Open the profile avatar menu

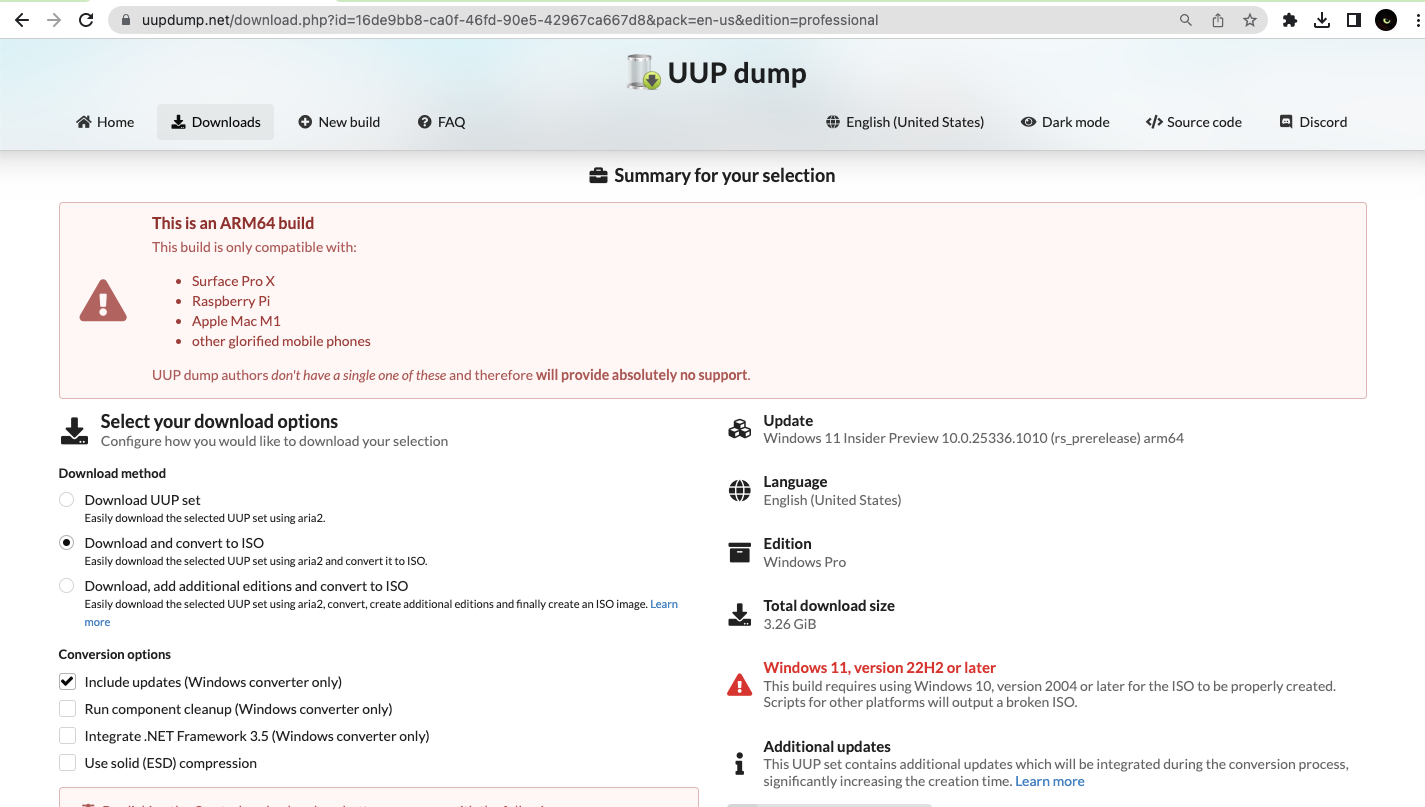pyautogui.click(x=1386, y=20)
